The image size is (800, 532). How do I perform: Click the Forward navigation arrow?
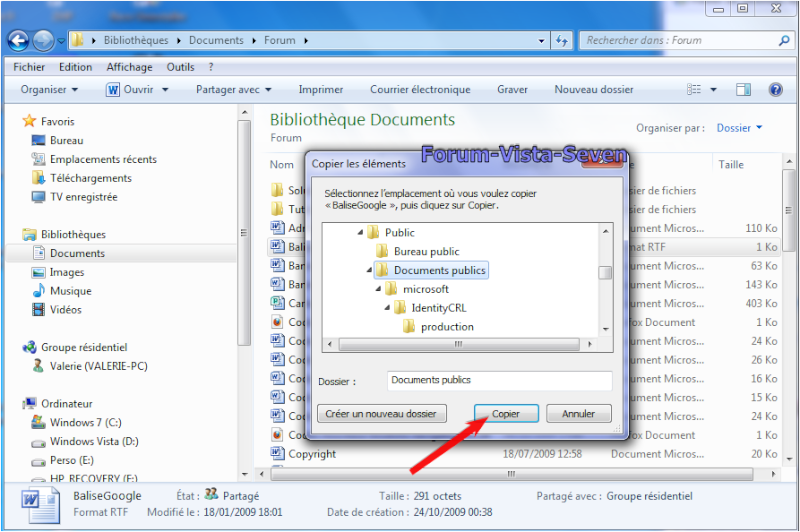[x=43, y=41]
